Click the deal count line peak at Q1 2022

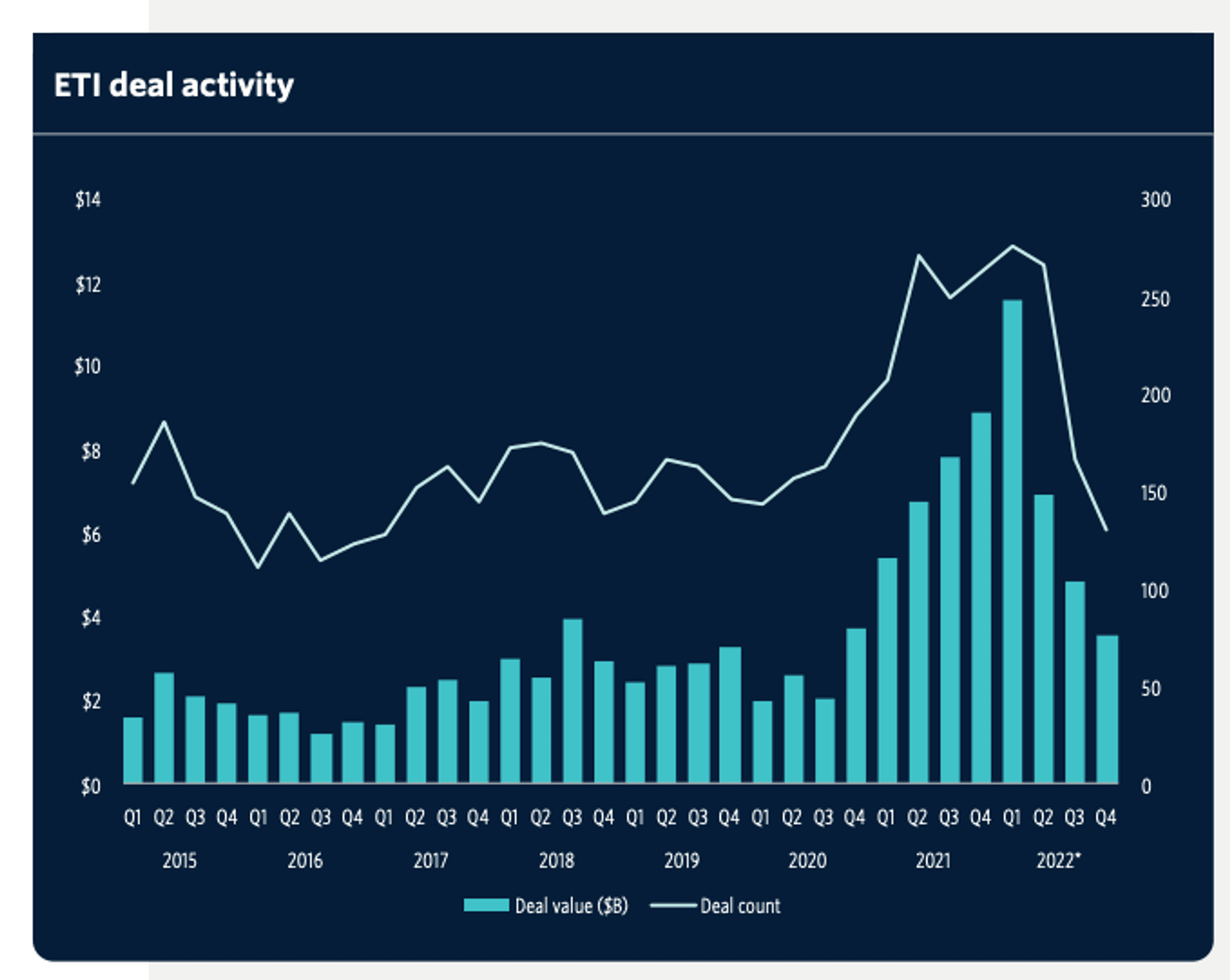tap(1013, 246)
